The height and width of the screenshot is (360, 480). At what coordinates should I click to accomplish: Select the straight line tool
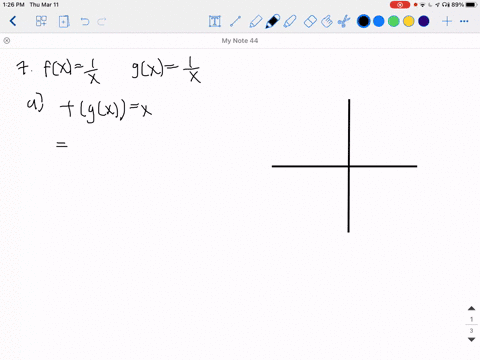[235, 22]
